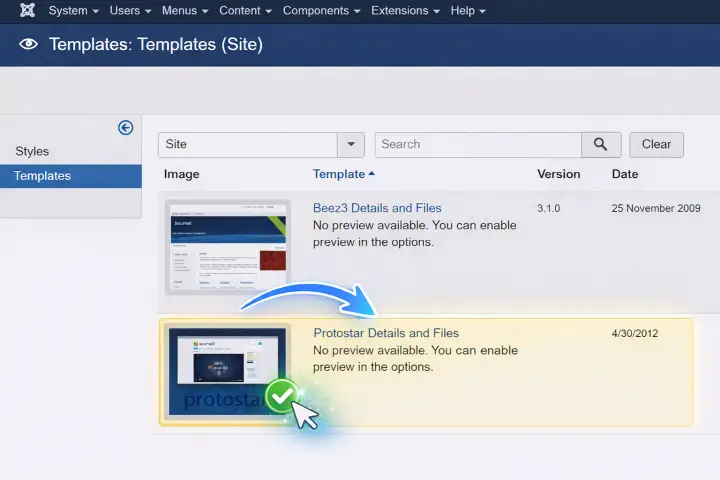The image size is (720, 480).
Task: Click the Image column header
Action: click(x=181, y=174)
